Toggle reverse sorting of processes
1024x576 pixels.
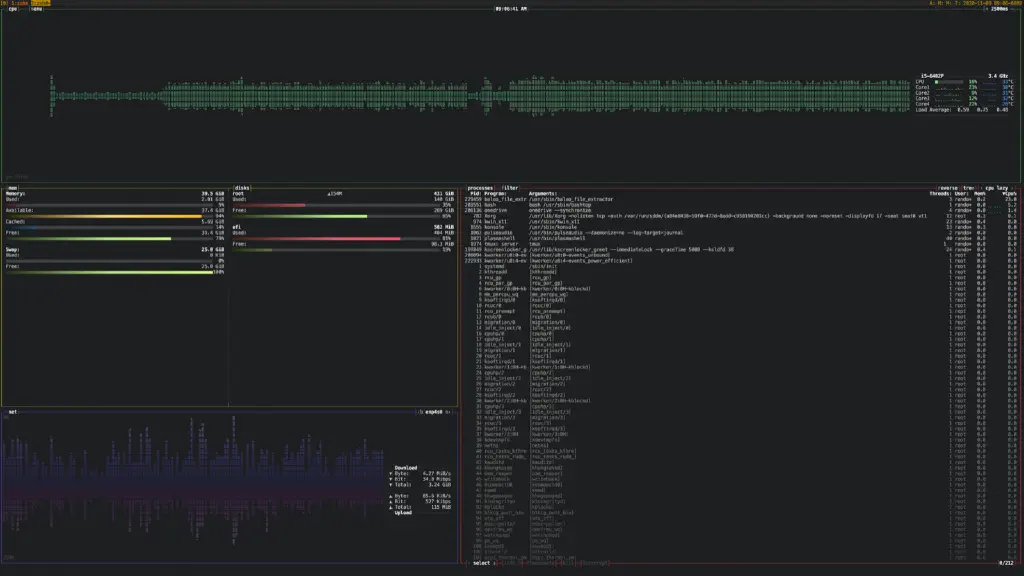tap(948, 188)
